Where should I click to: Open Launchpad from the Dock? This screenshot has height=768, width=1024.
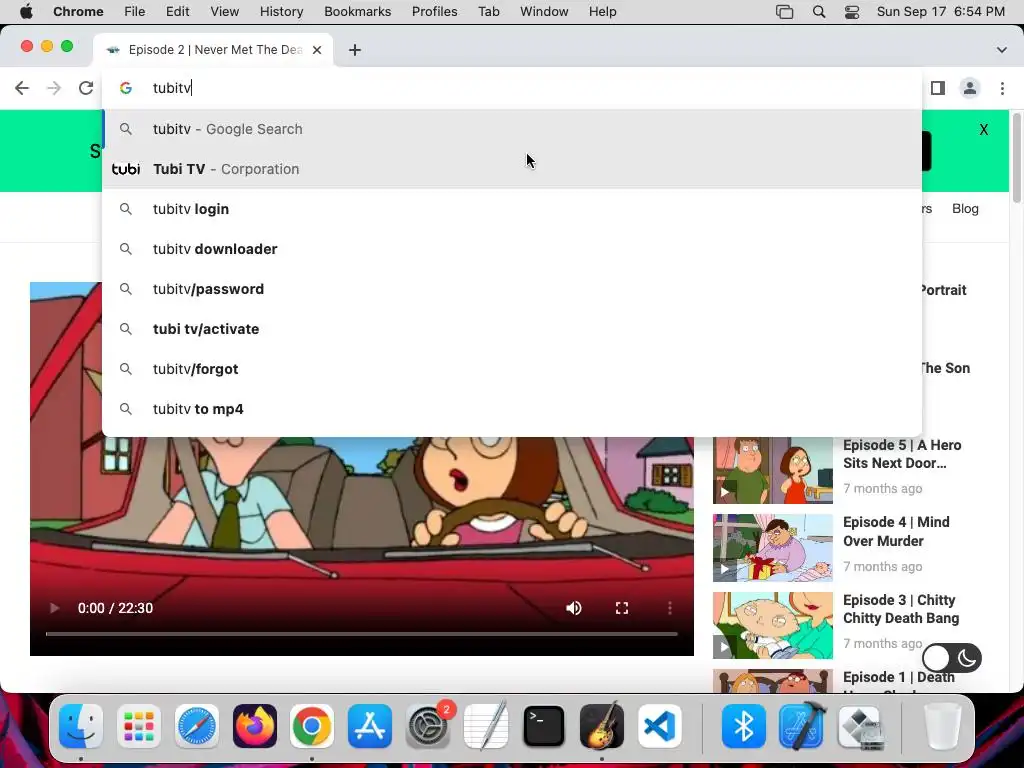tap(138, 726)
